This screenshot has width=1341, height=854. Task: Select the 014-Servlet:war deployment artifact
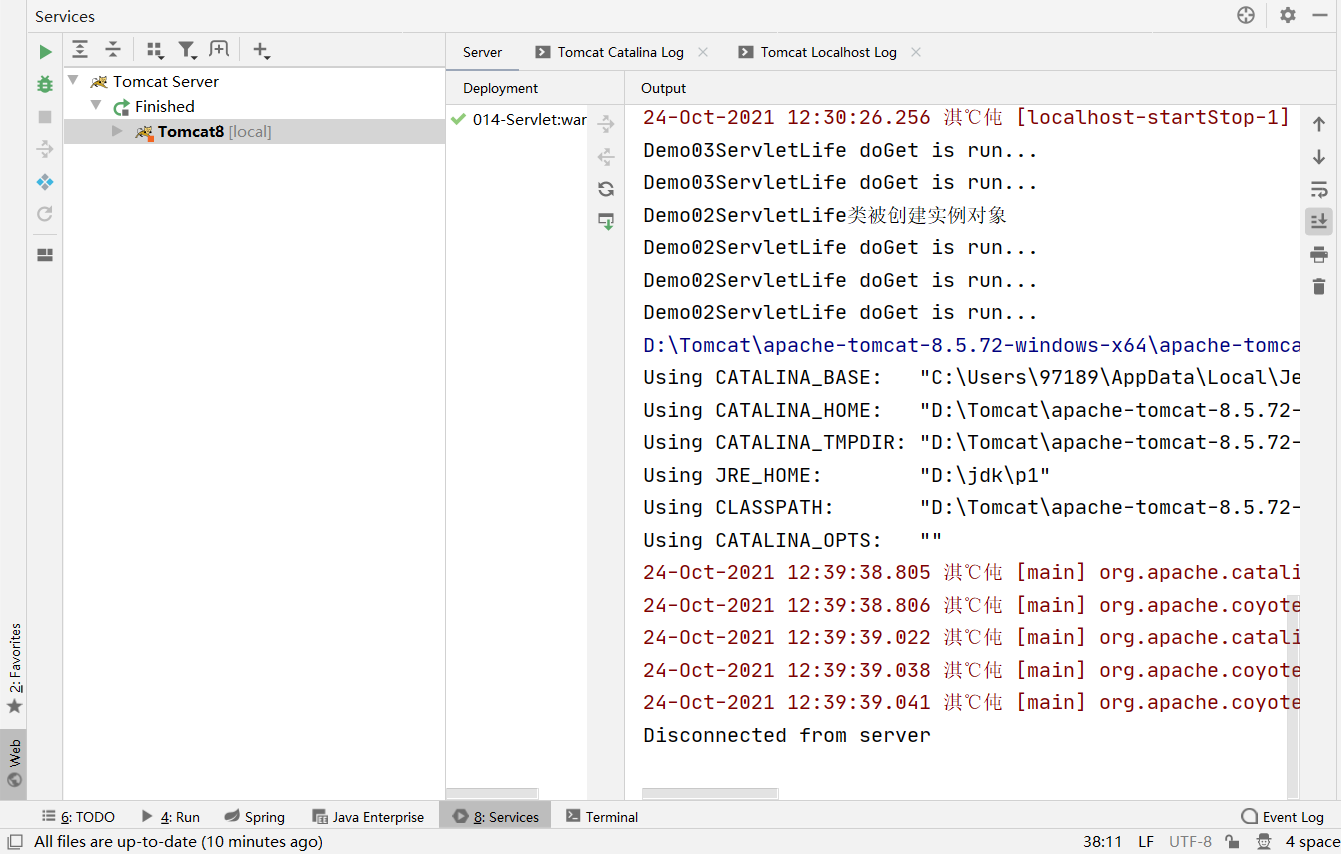click(518, 119)
